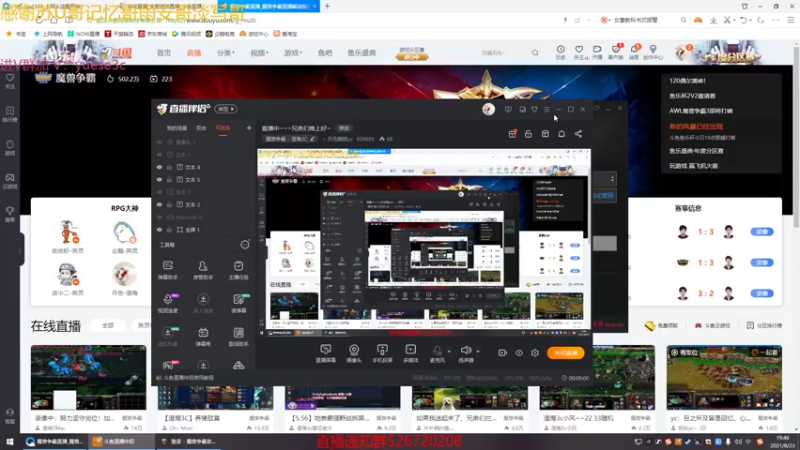Open 消息 messages icon in the site header
Screen dimensions: 800x450
[x=634, y=52]
